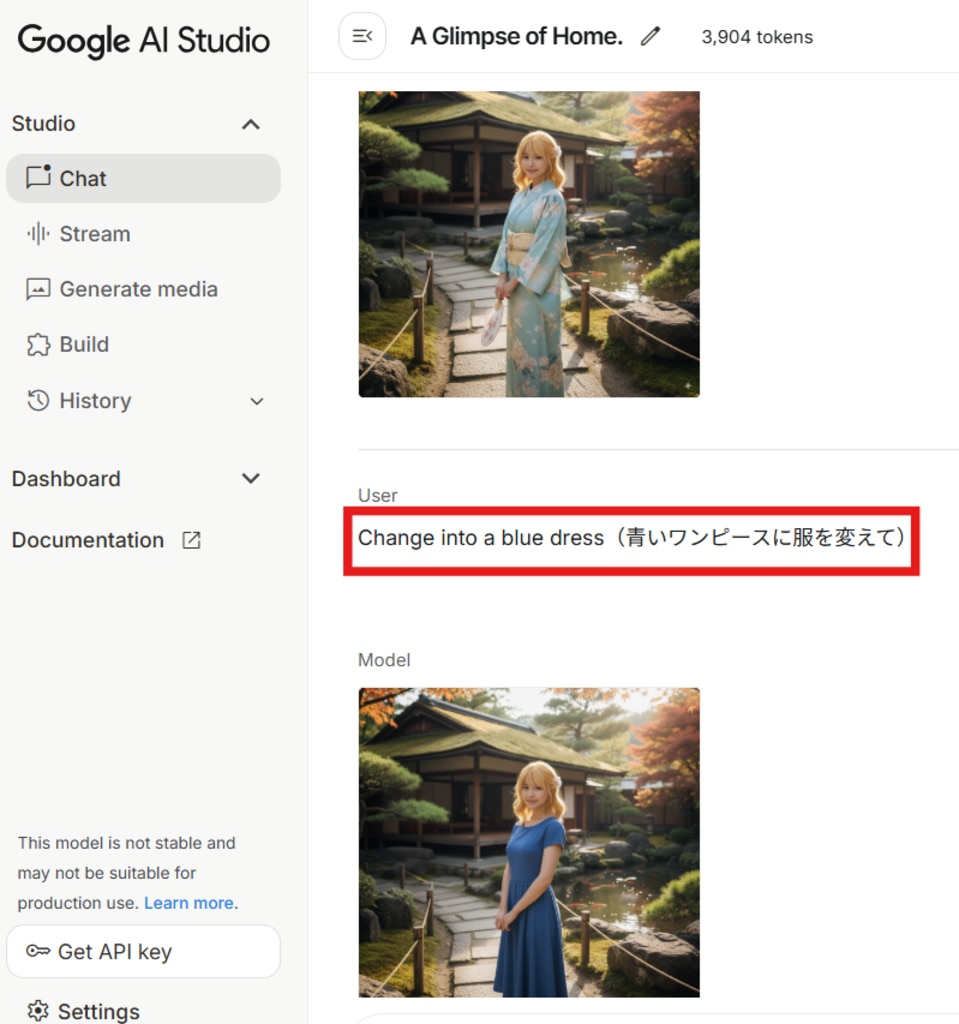Click the Model role label

click(384, 660)
